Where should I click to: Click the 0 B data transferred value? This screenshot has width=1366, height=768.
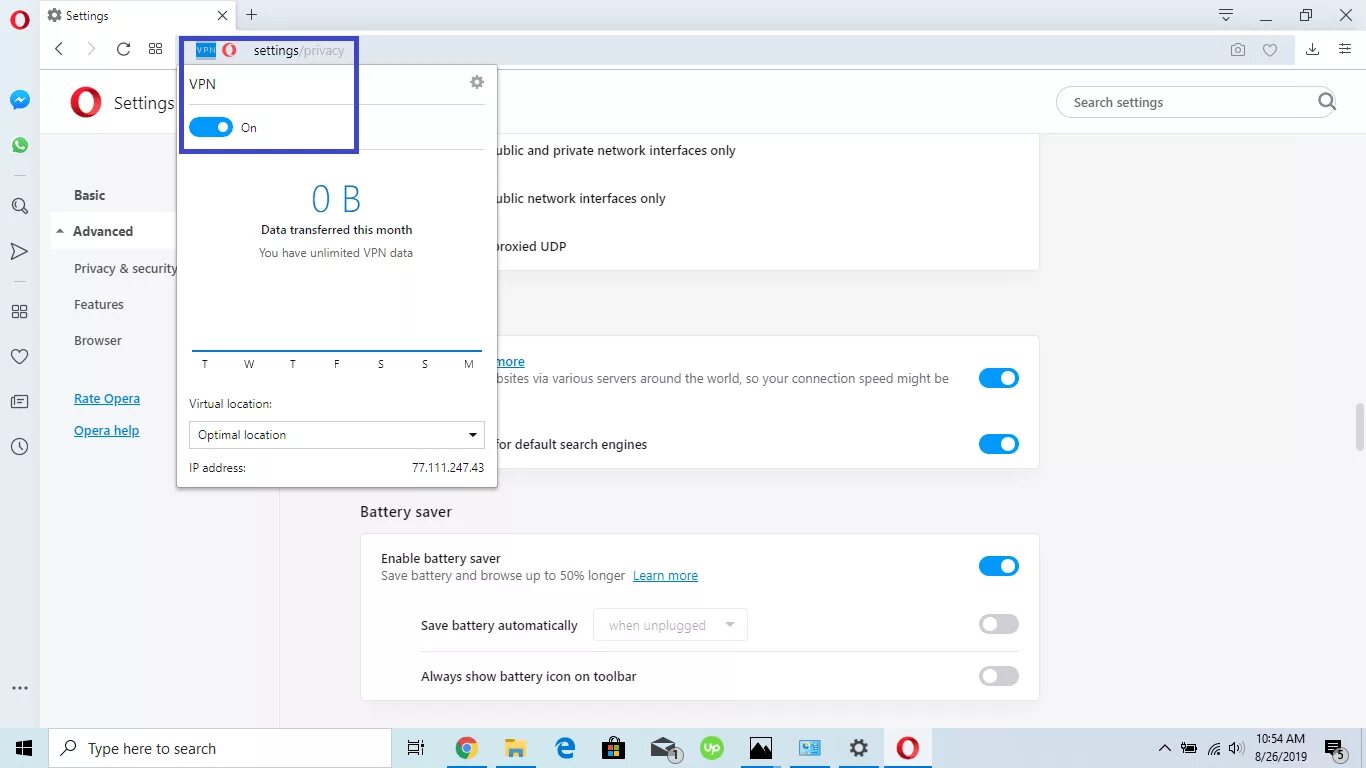coord(336,199)
